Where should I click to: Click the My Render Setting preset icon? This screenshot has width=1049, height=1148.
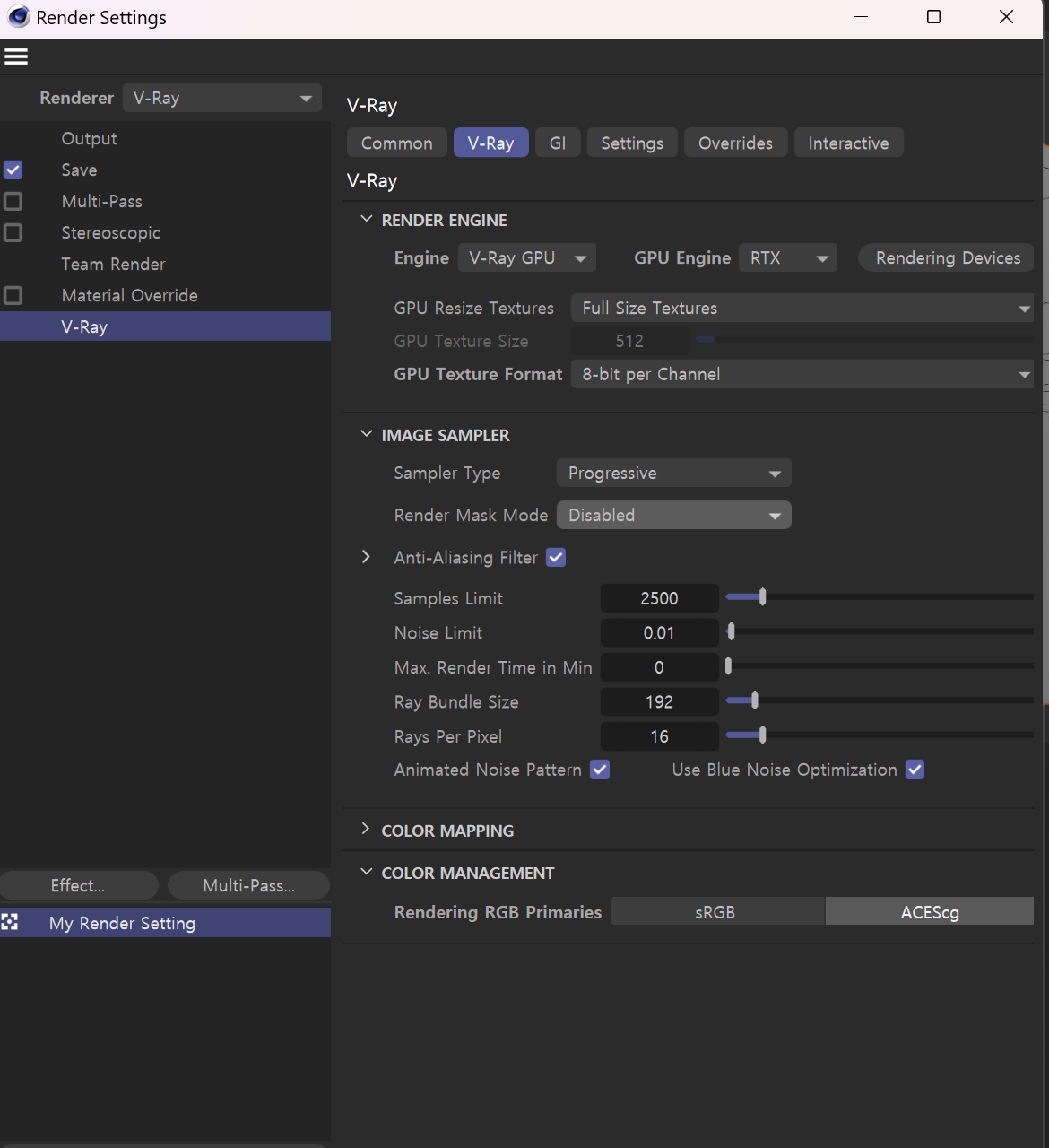pyautogui.click(x=10, y=922)
